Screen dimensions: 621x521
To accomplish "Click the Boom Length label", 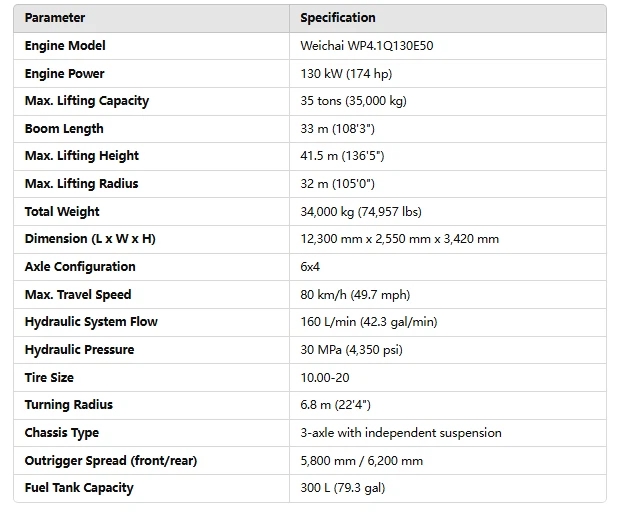I will [x=64, y=129].
